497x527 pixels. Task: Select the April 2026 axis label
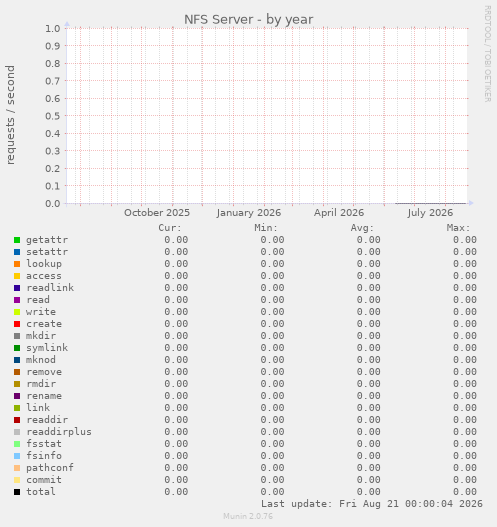(x=339, y=213)
